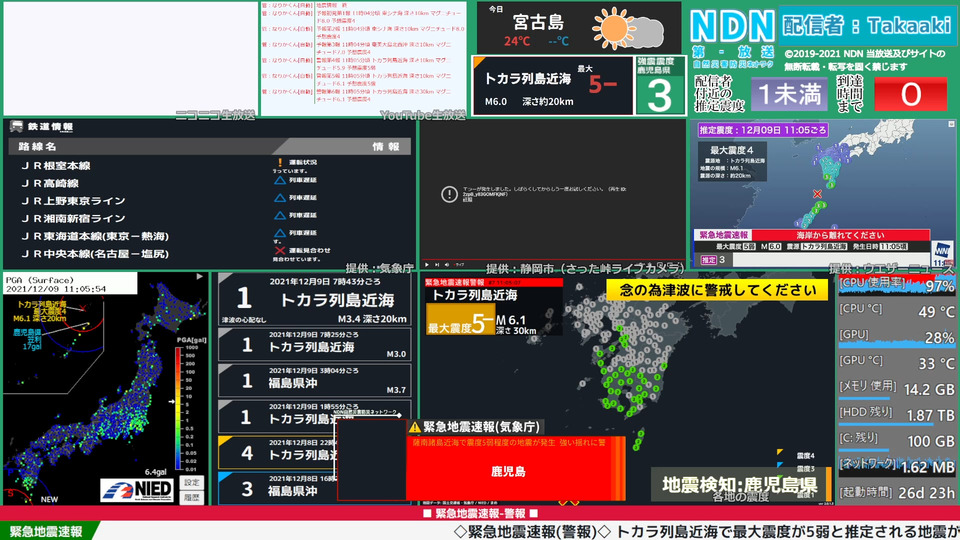Click the green 強震震度 3 box
Screen dimensions: 960x540
pyautogui.click(x=659, y=86)
